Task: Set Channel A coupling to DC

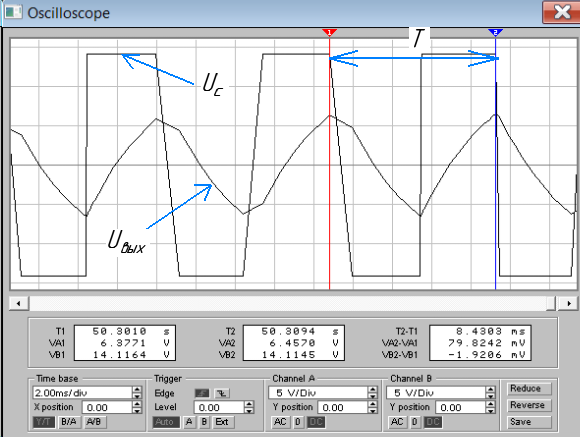Action: point(316,422)
